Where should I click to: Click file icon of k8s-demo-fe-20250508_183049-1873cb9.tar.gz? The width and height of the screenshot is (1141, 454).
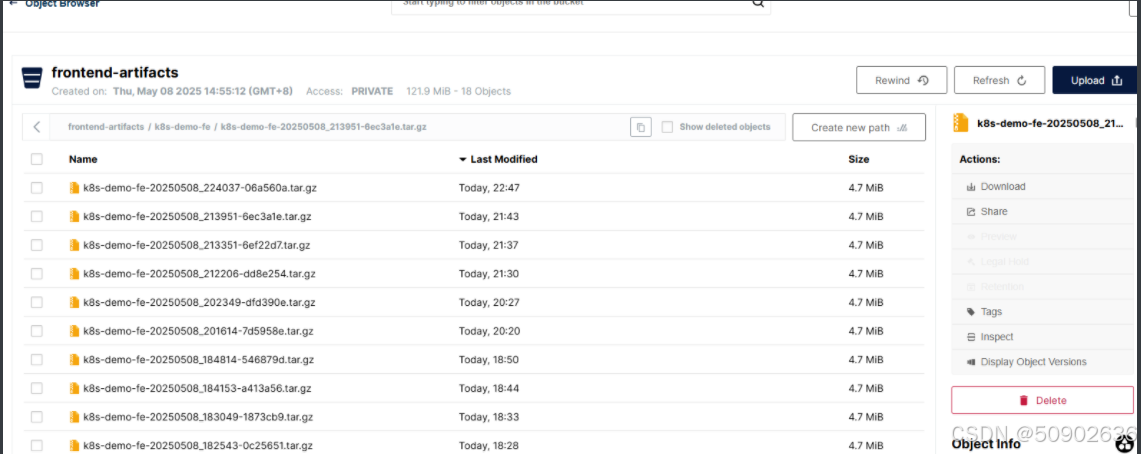pyautogui.click(x=74, y=417)
